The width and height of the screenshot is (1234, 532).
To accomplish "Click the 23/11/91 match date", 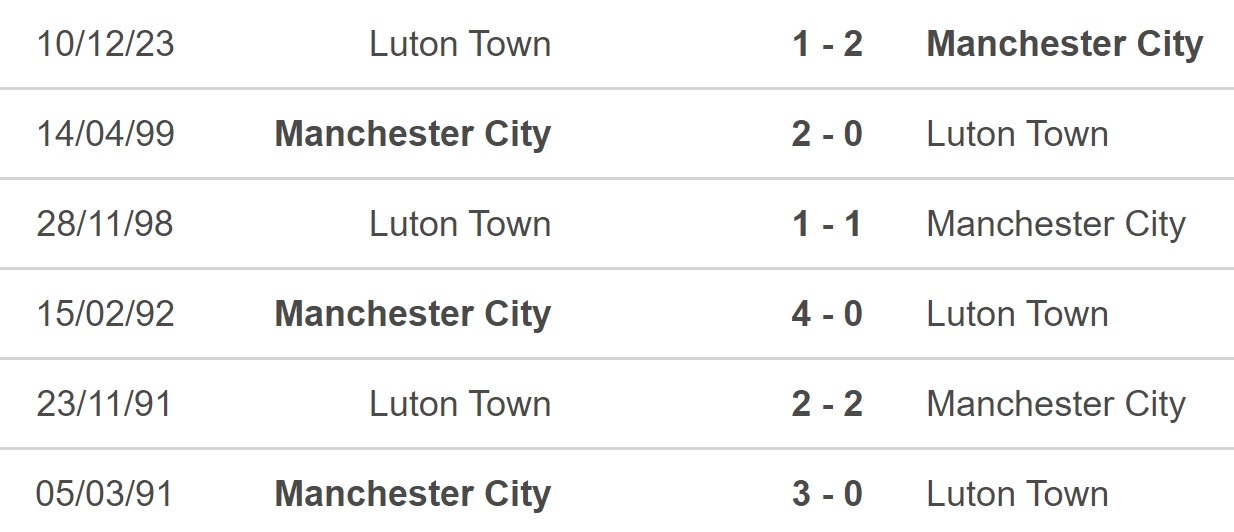I will (x=105, y=404).
